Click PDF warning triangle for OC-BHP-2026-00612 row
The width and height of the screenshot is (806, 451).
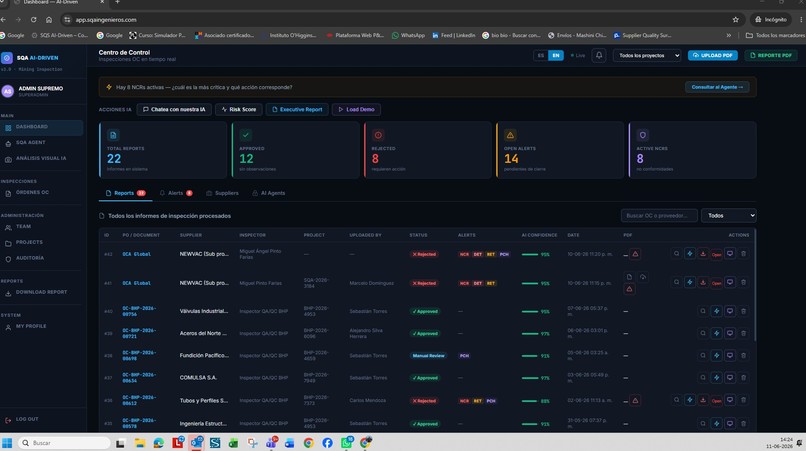635,400
